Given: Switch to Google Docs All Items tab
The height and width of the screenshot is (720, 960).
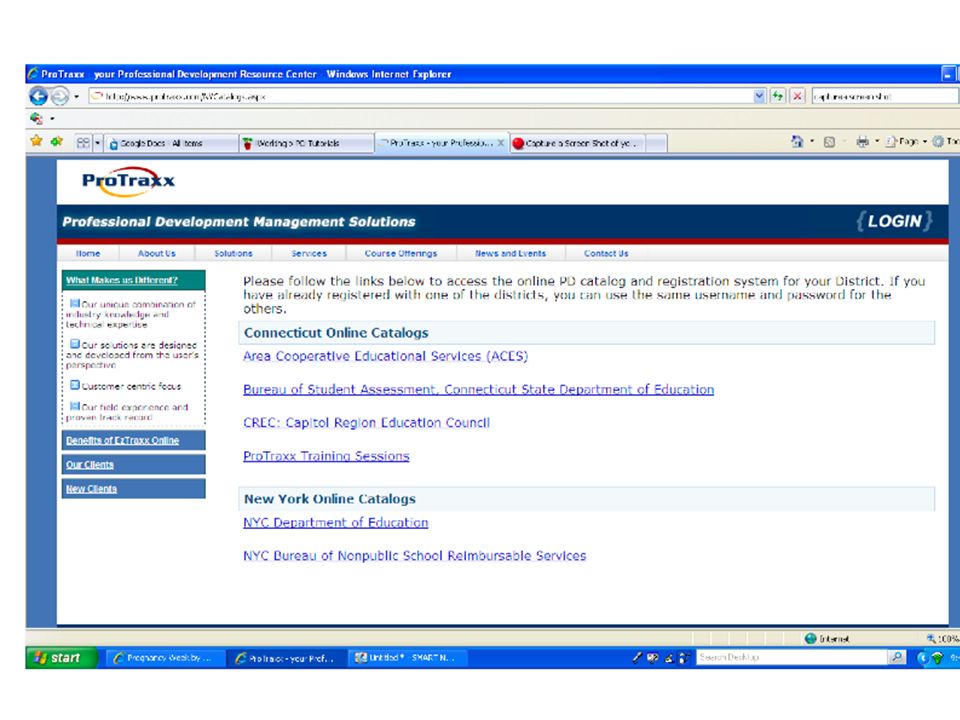Looking at the screenshot, I should (x=171, y=143).
